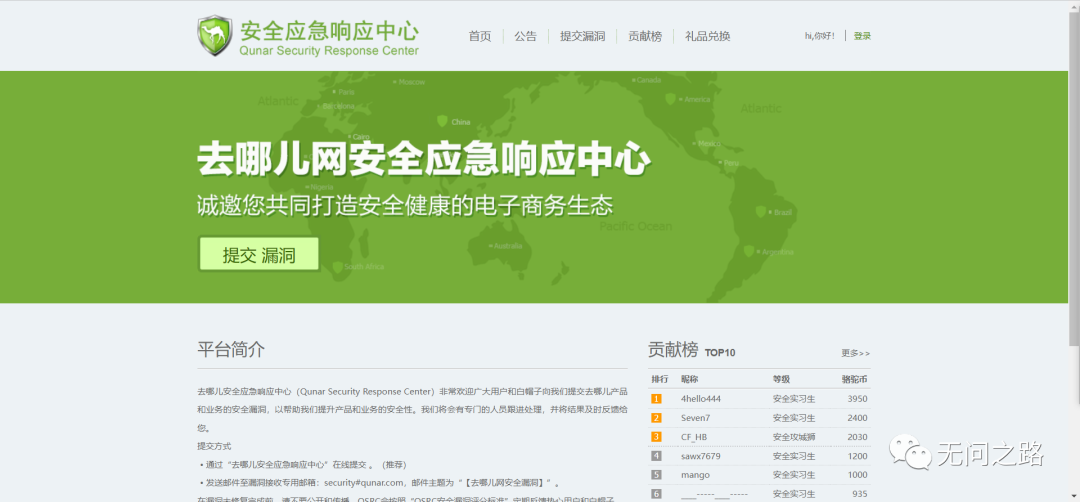This screenshot has width=1080, height=502.
Task: Click the rank 2 orange badge
Action: click(x=656, y=418)
